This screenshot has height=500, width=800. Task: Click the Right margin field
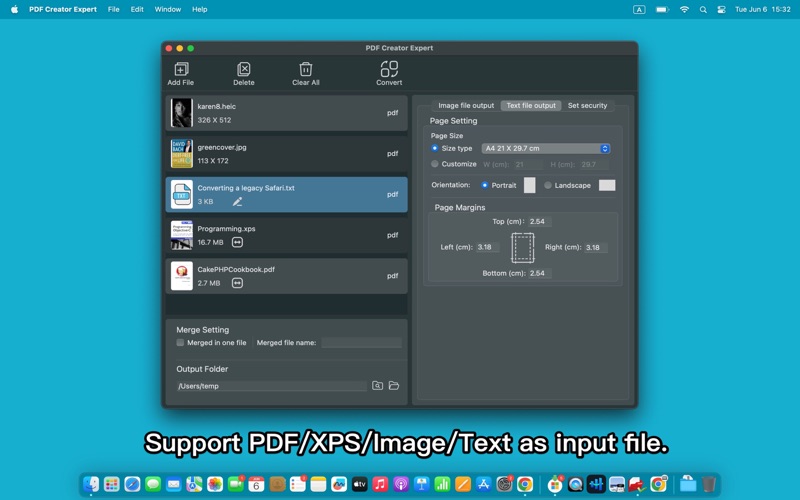point(596,247)
